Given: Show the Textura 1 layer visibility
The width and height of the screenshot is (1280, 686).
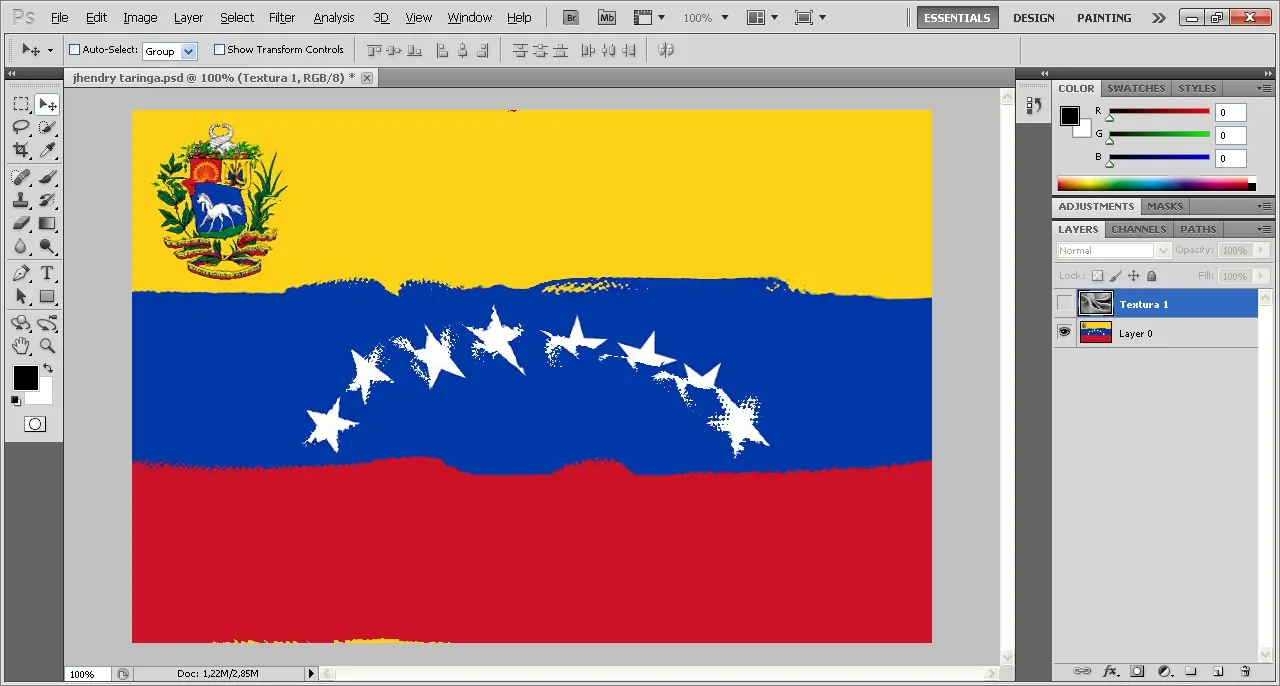Looking at the screenshot, I should pyautogui.click(x=1065, y=304).
